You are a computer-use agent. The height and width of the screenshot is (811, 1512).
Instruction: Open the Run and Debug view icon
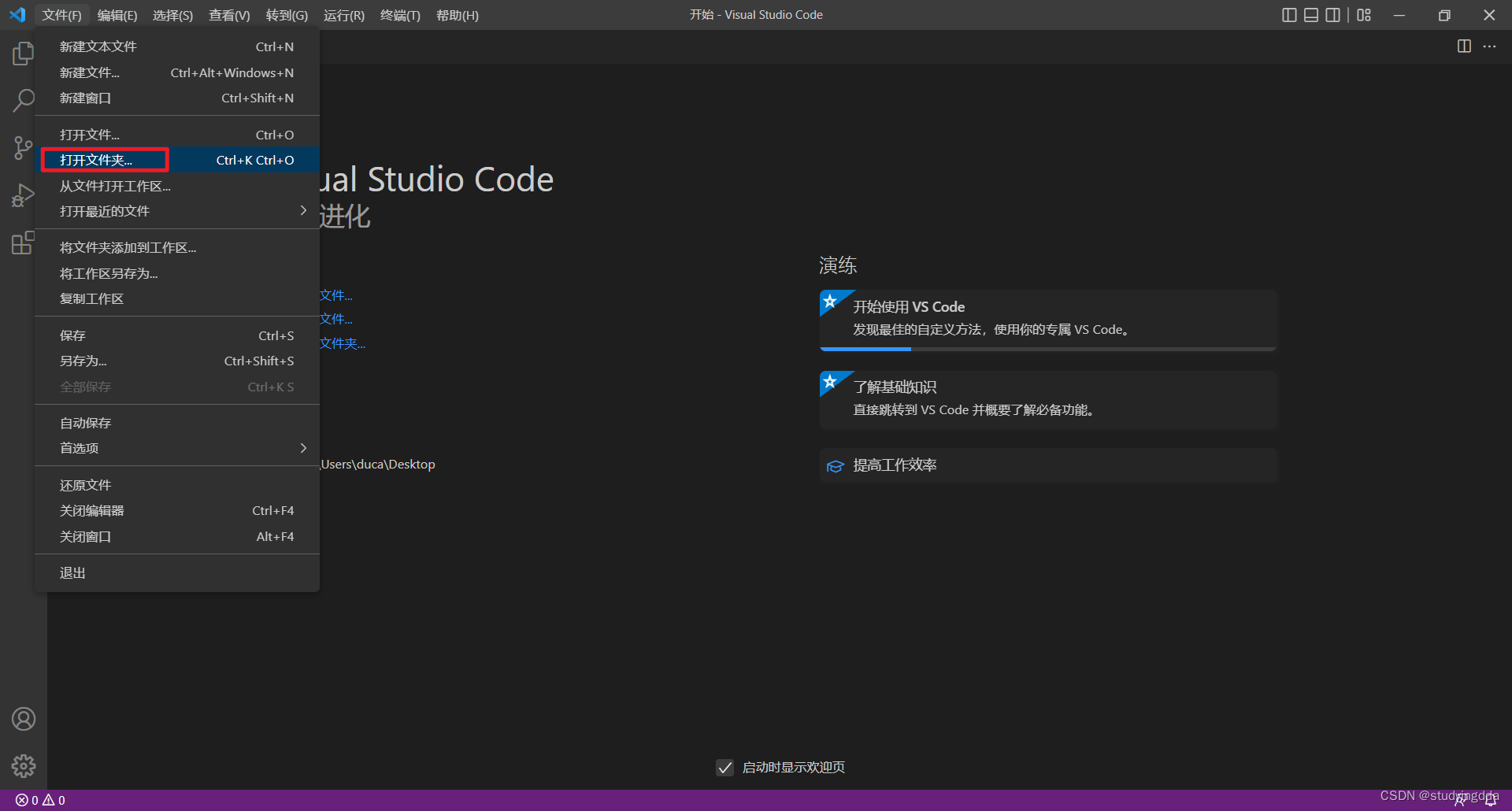click(24, 195)
